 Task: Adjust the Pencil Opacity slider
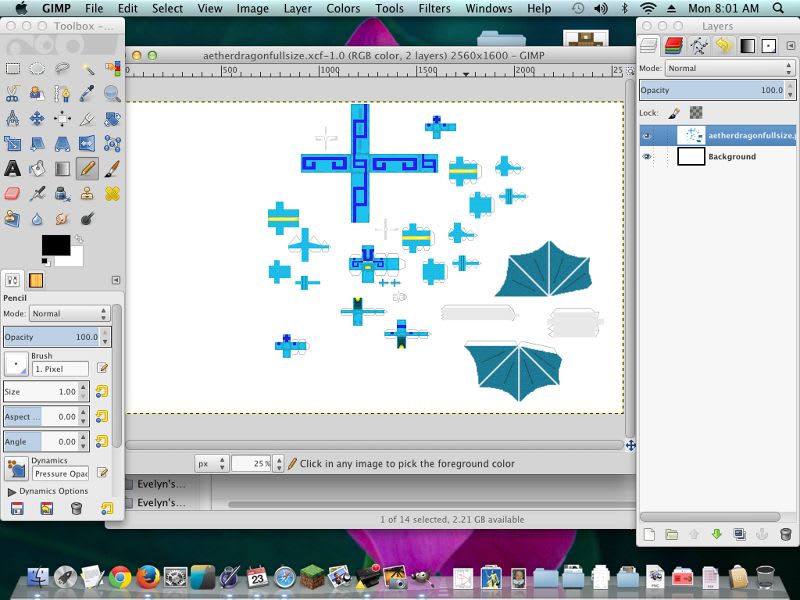pos(52,337)
